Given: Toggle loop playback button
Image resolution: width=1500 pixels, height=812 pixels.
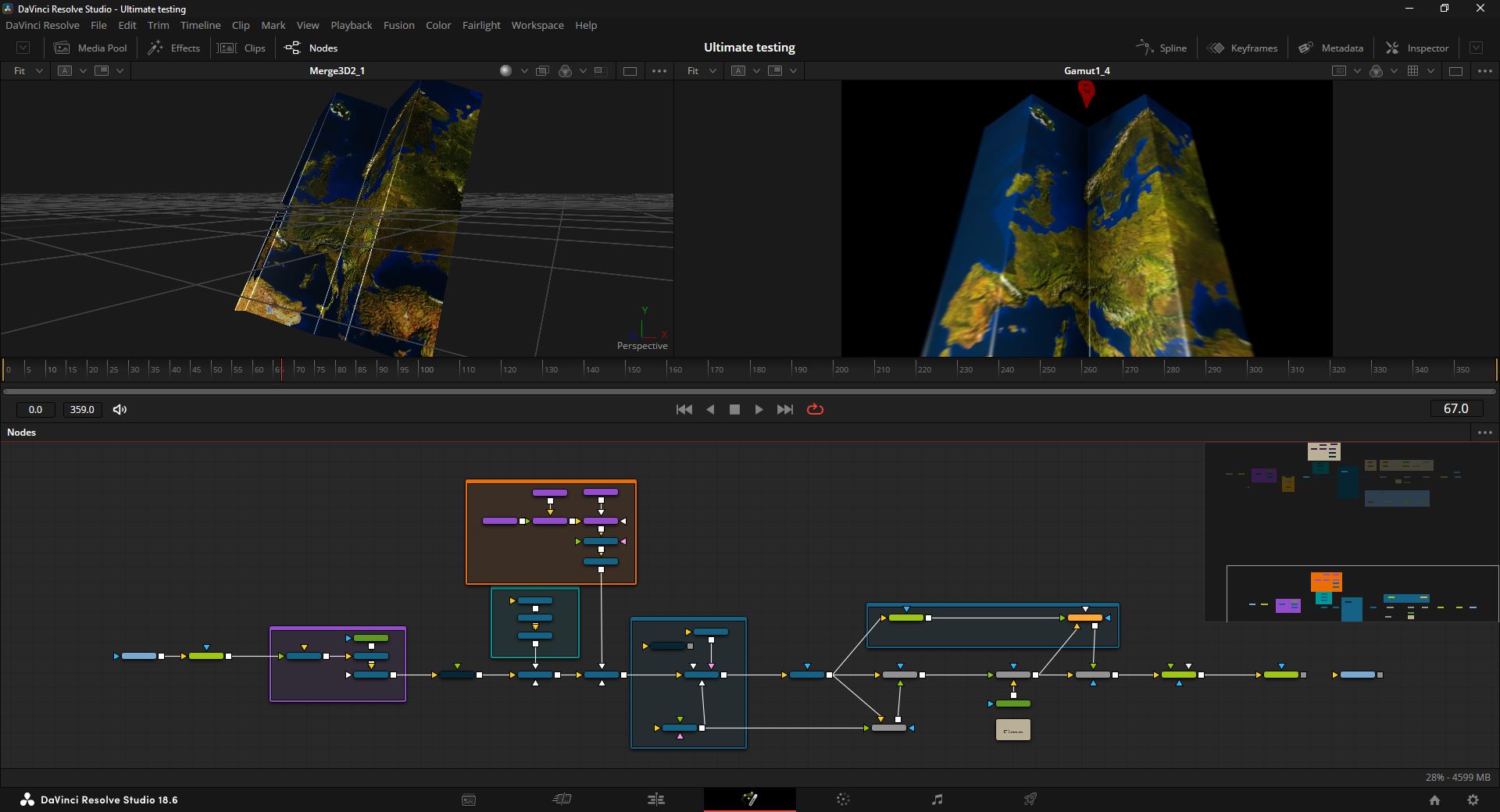Looking at the screenshot, I should click(815, 409).
